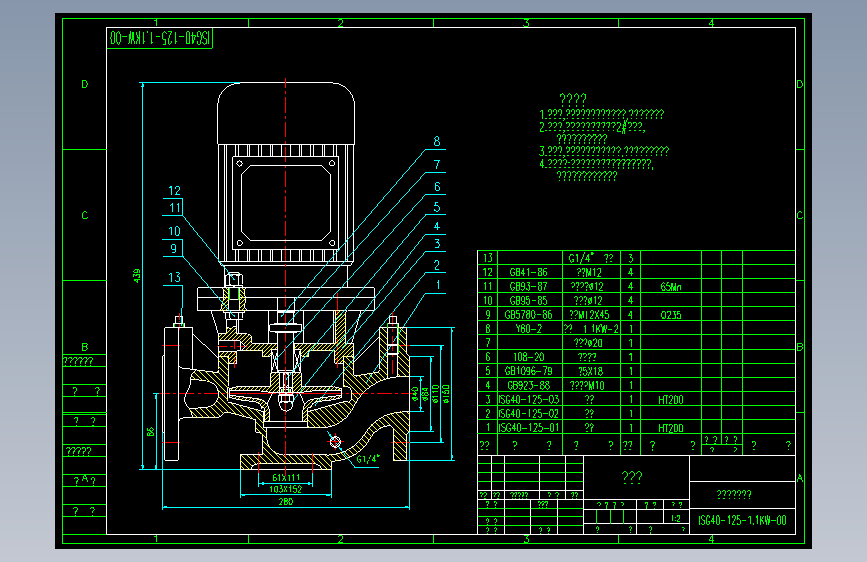Click the GB1096-79 cell in parts list

[x=528, y=371]
